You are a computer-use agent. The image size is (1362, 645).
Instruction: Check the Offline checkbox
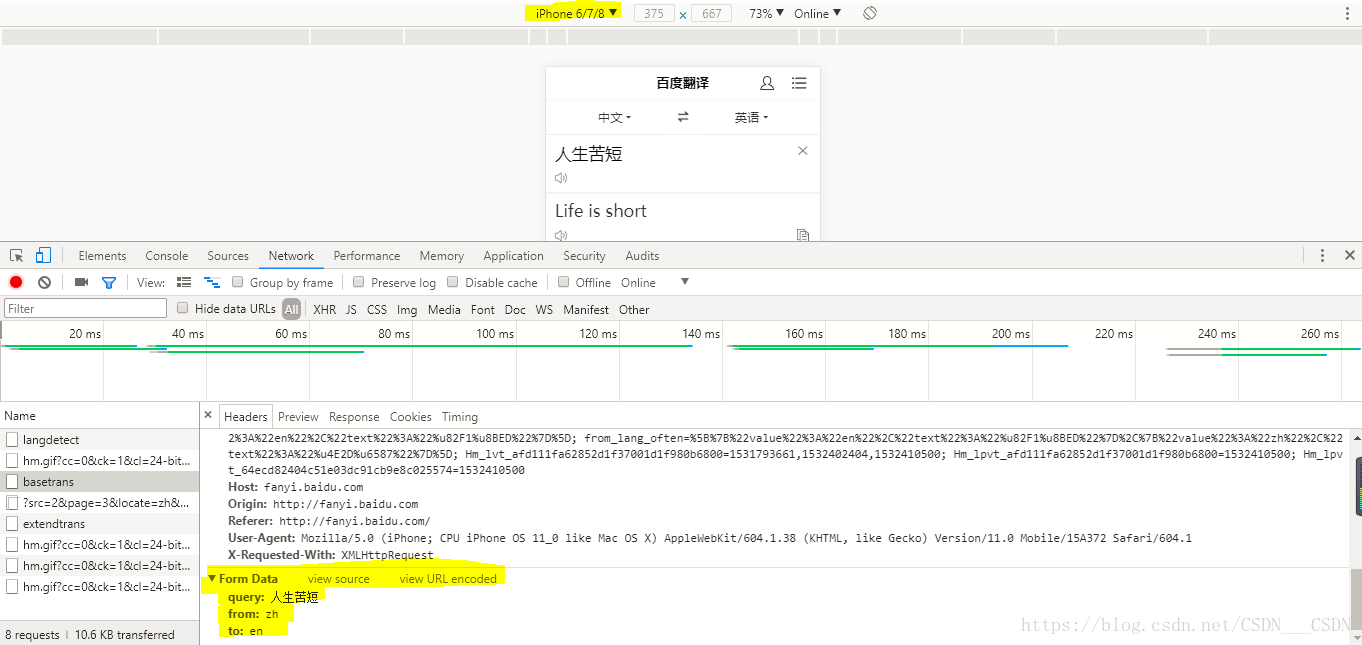(564, 282)
